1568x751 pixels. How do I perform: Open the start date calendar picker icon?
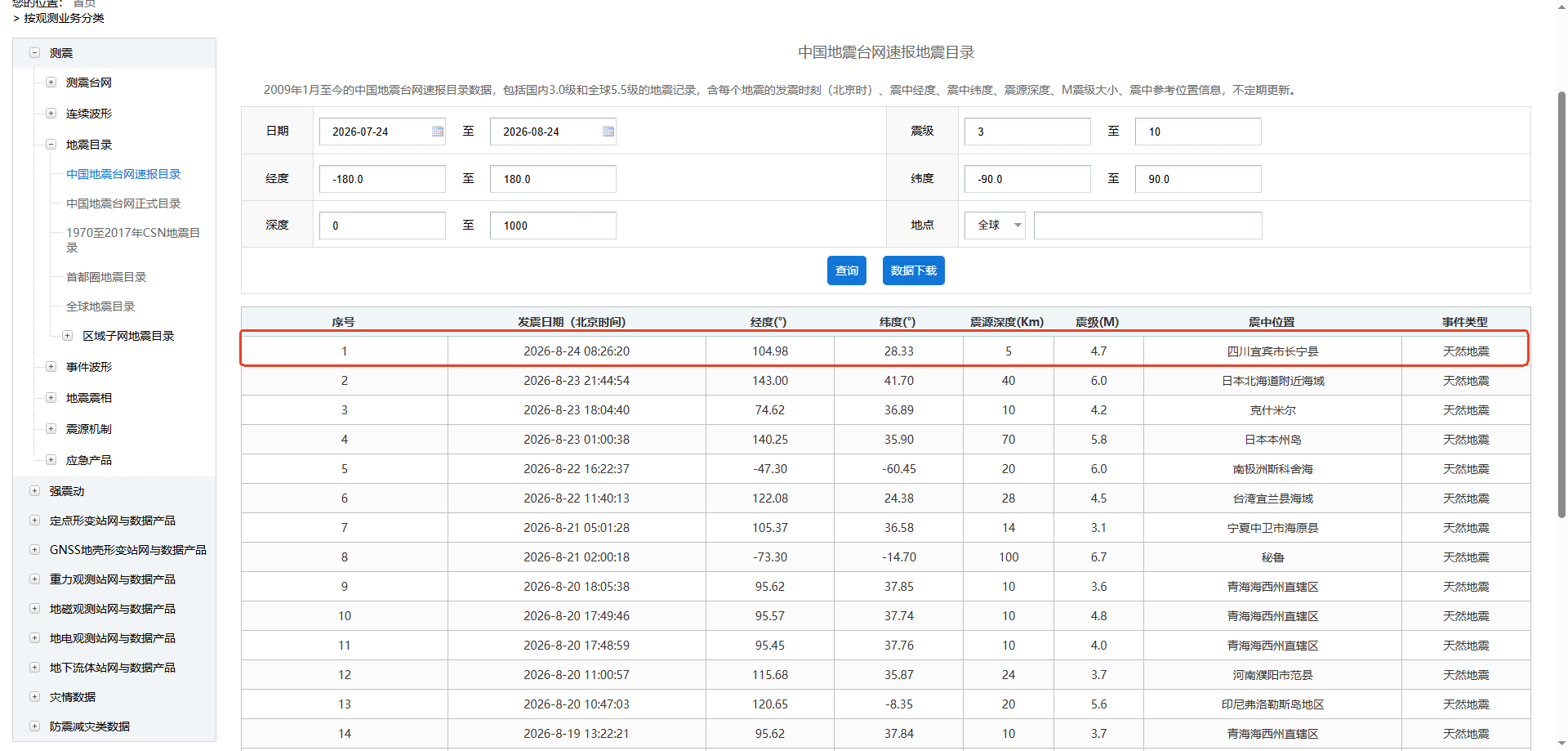pos(438,132)
